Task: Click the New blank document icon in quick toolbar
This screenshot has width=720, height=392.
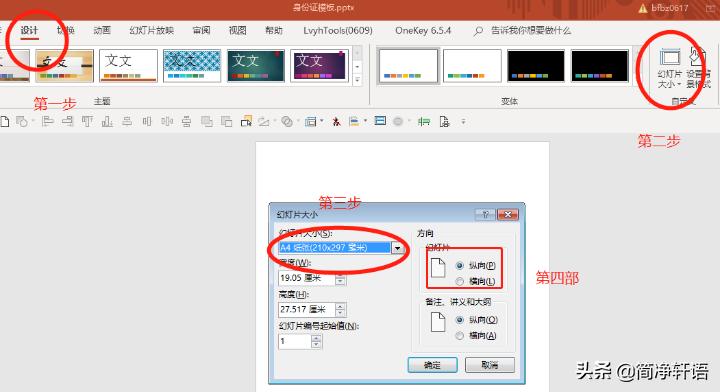Action: tap(5, 122)
